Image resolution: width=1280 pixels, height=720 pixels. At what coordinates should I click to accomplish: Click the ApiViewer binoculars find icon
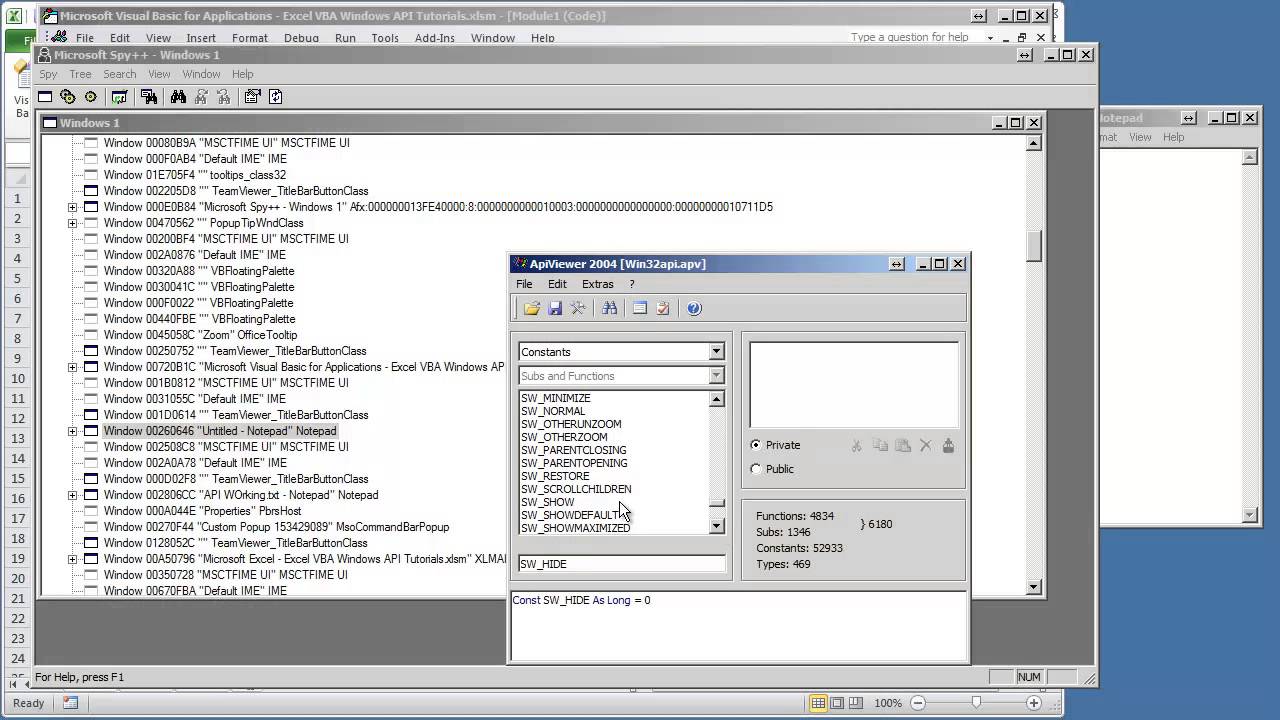pyautogui.click(x=610, y=308)
